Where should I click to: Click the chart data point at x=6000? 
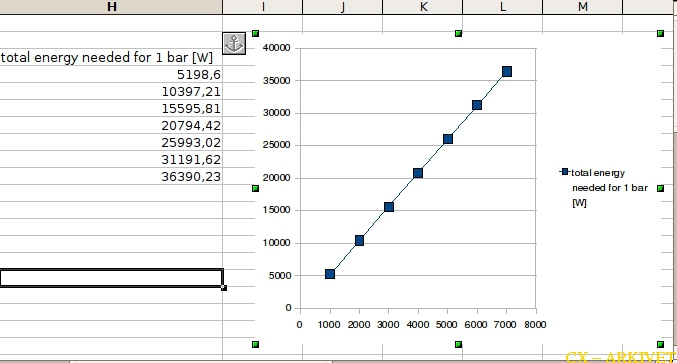click(477, 105)
